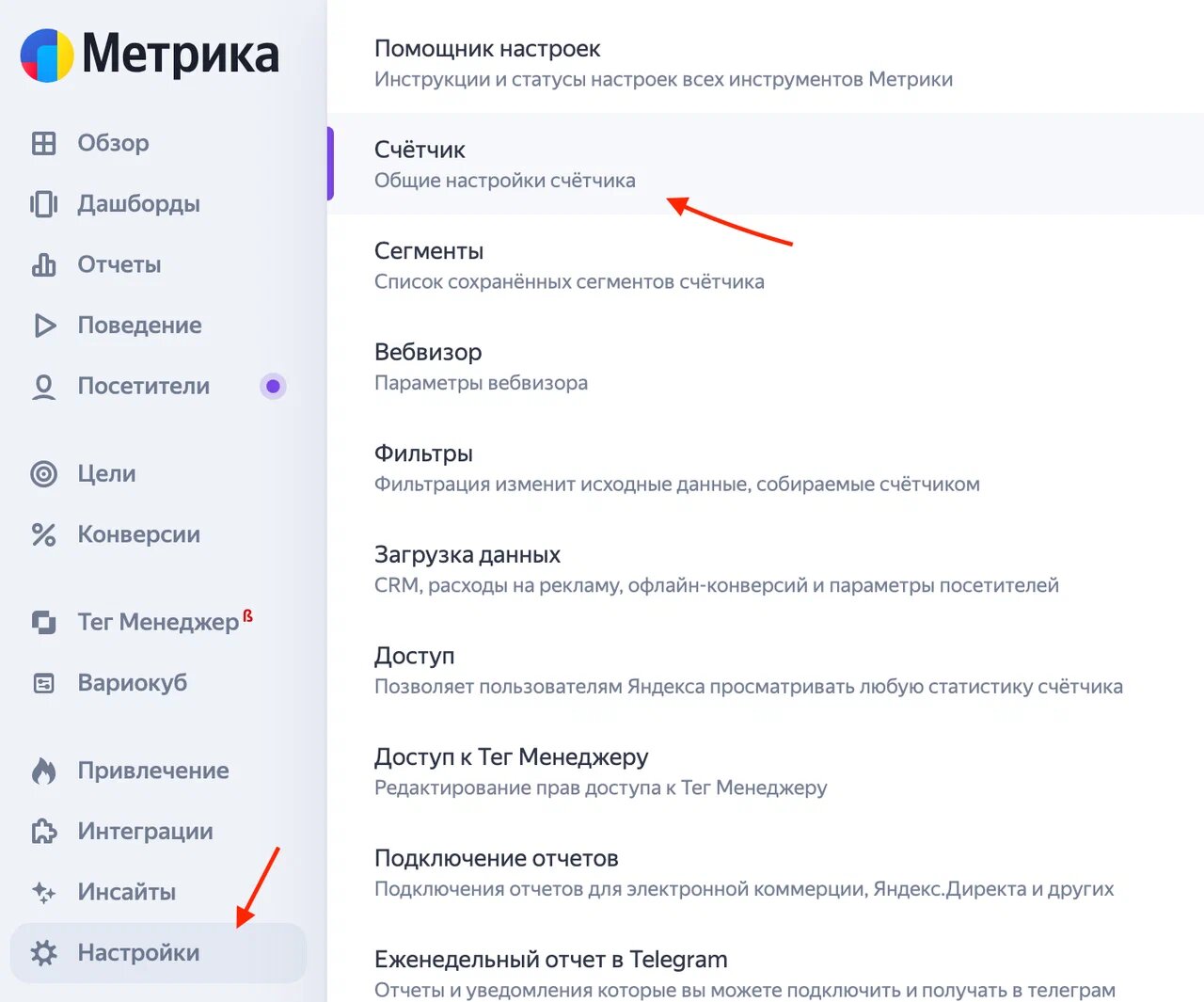Select the Тег Менеджер icon
Screen dimensions: 1204x1002
pyautogui.click(x=43, y=622)
